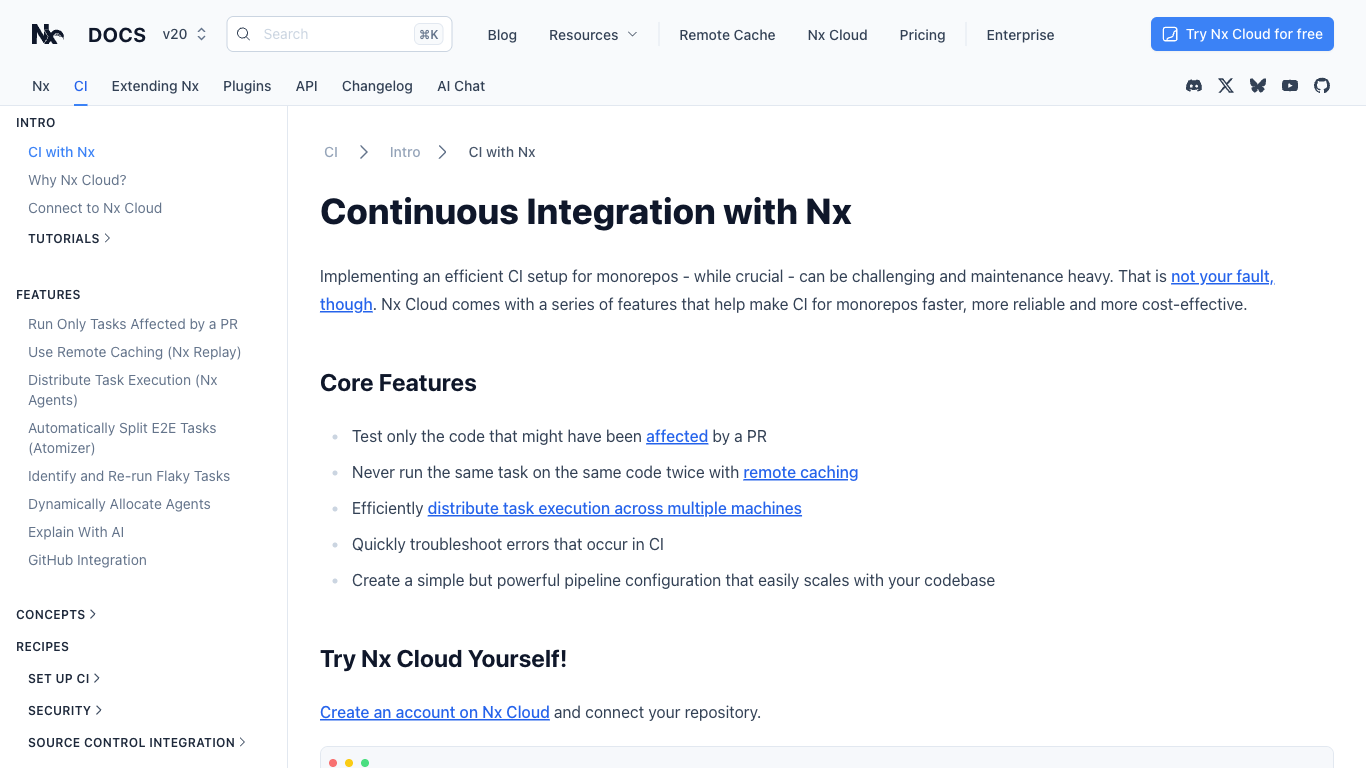
Task: Follow the 'not your fault, though' link
Action: 1222,276
